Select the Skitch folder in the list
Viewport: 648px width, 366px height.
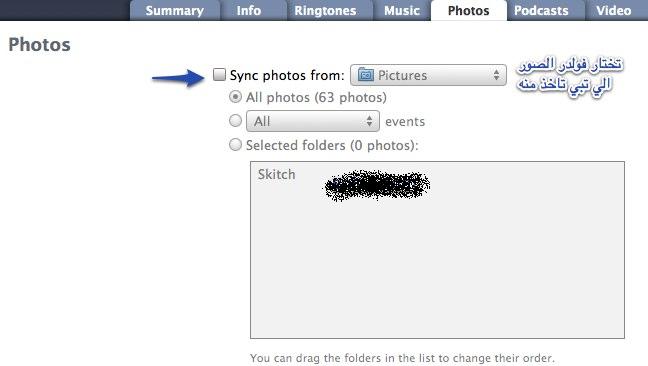276,174
